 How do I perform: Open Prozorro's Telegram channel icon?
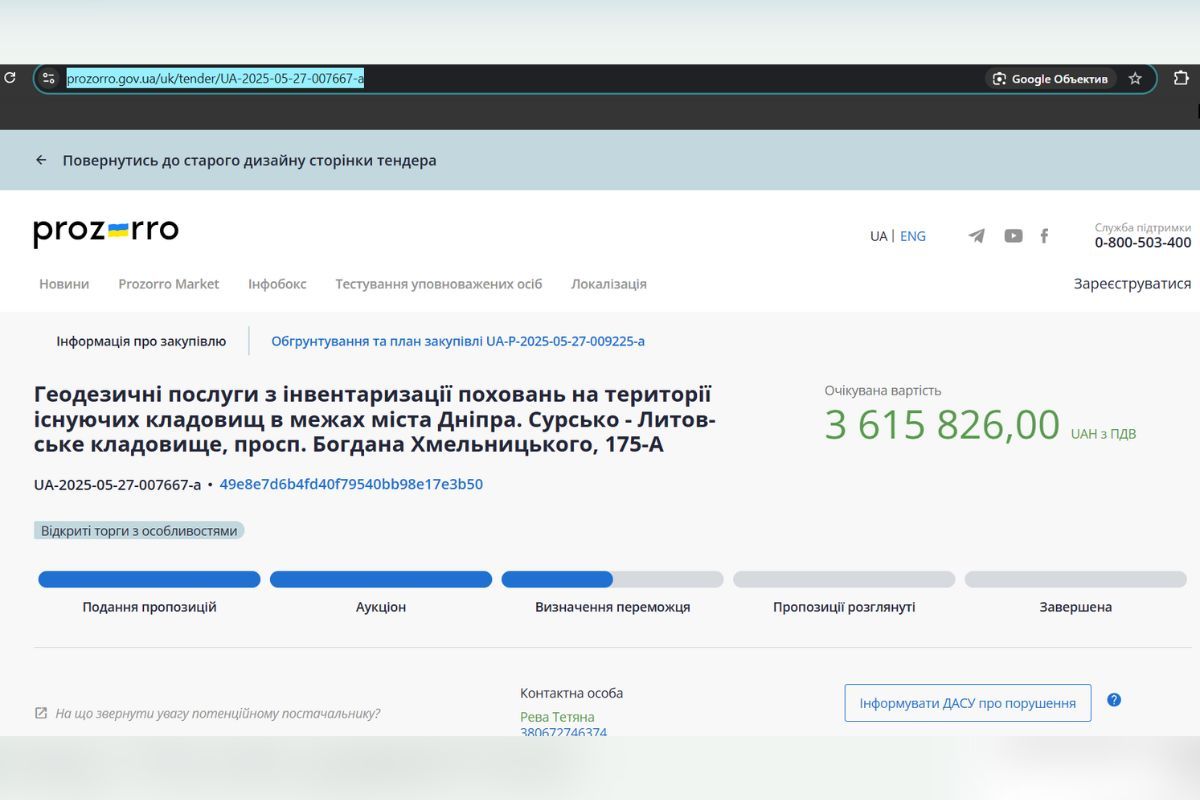point(976,236)
